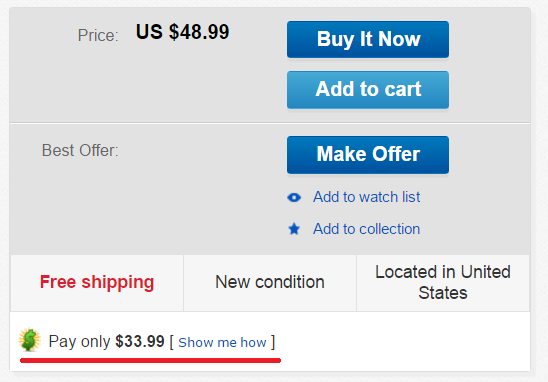The width and height of the screenshot is (548, 382).
Task: Click the Best Offer: label
Action: (x=80, y=151)
